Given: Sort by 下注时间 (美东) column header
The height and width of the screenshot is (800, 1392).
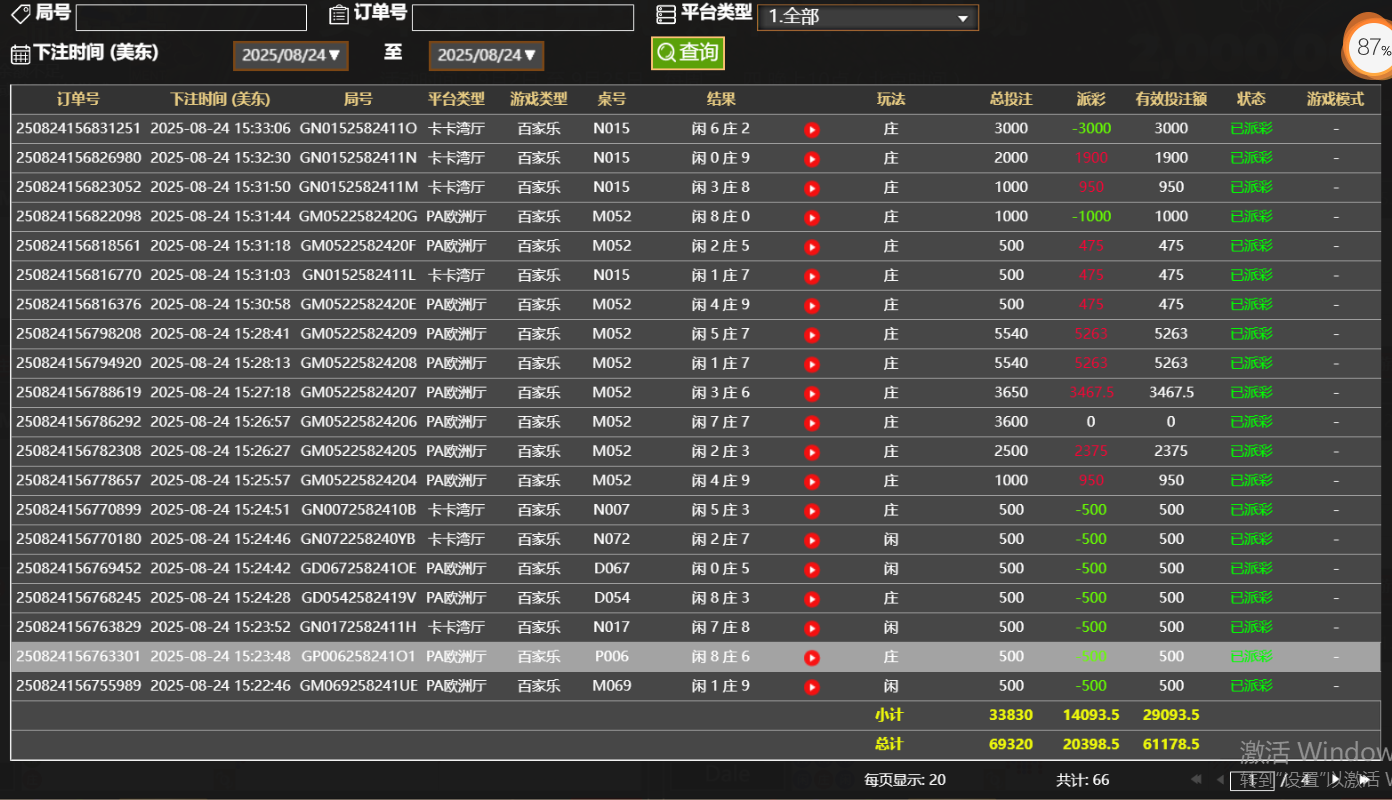Looking at the screenshot, I should coord(220,99).
